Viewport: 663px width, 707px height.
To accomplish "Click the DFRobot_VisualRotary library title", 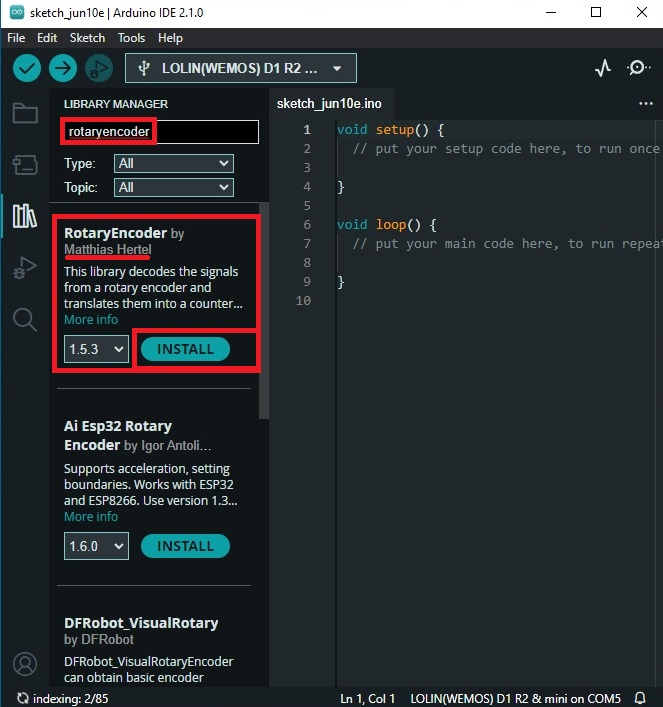I will tap(141, 623).
